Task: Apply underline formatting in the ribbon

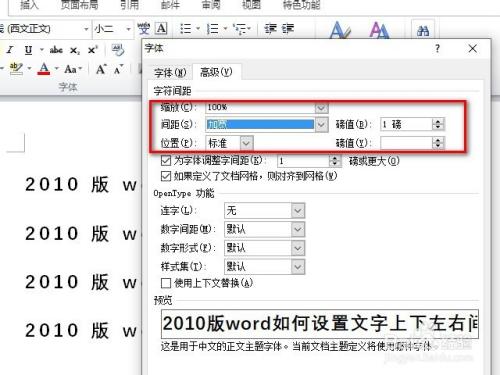Action: (x=28, y=50)
